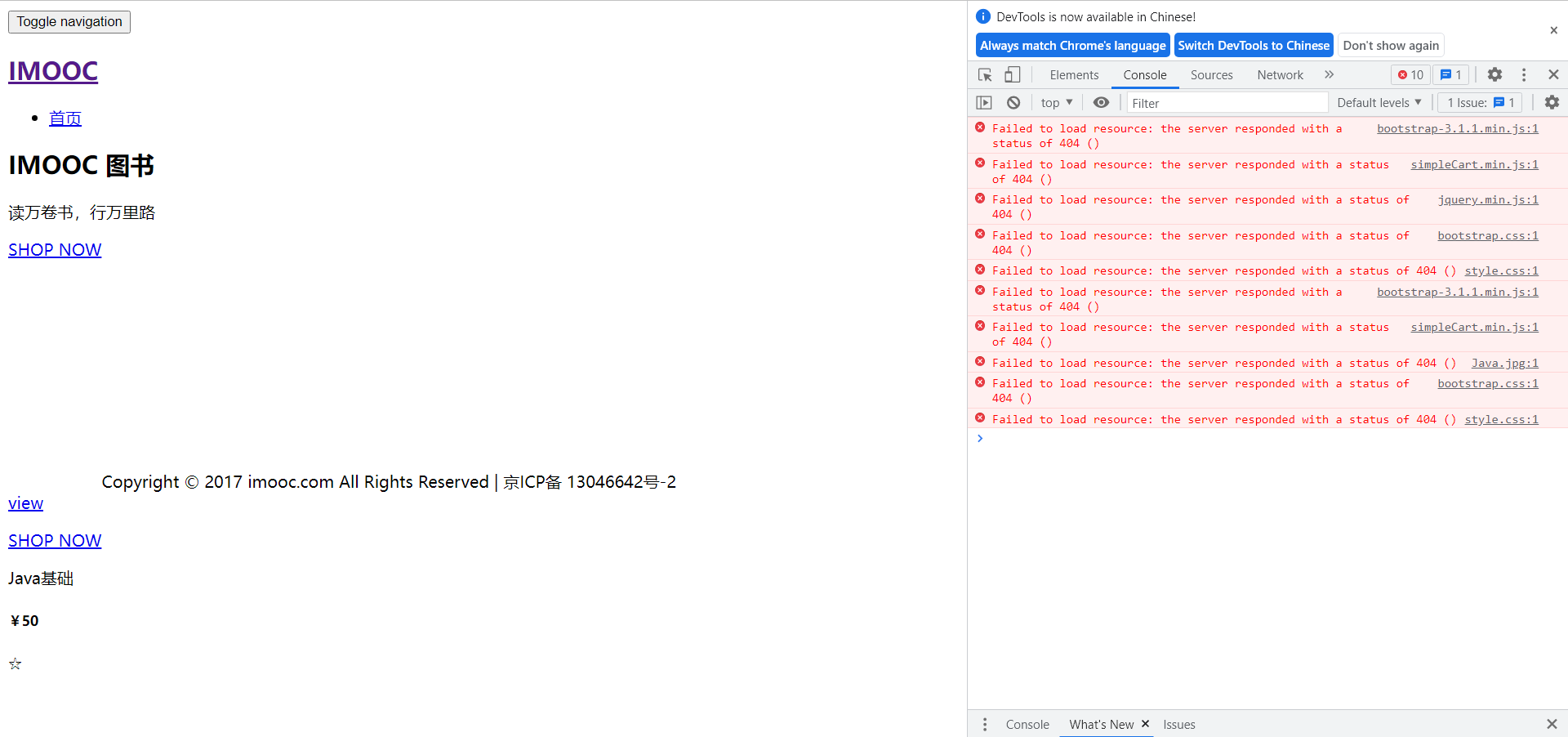Click the error icon of Java.jpg row
Screen dimensions: 1568x737
coord(980,362)
